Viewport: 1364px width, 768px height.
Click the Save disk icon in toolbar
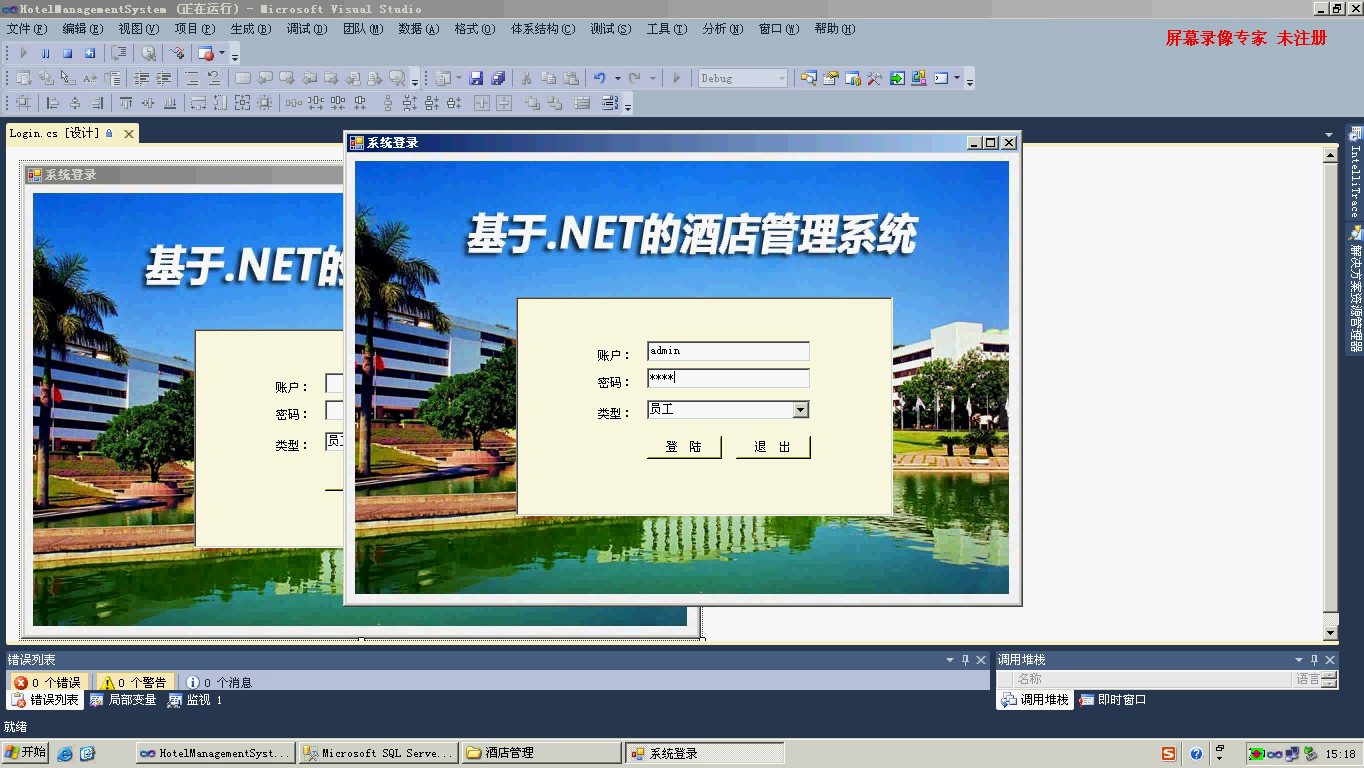pos(476,78)
